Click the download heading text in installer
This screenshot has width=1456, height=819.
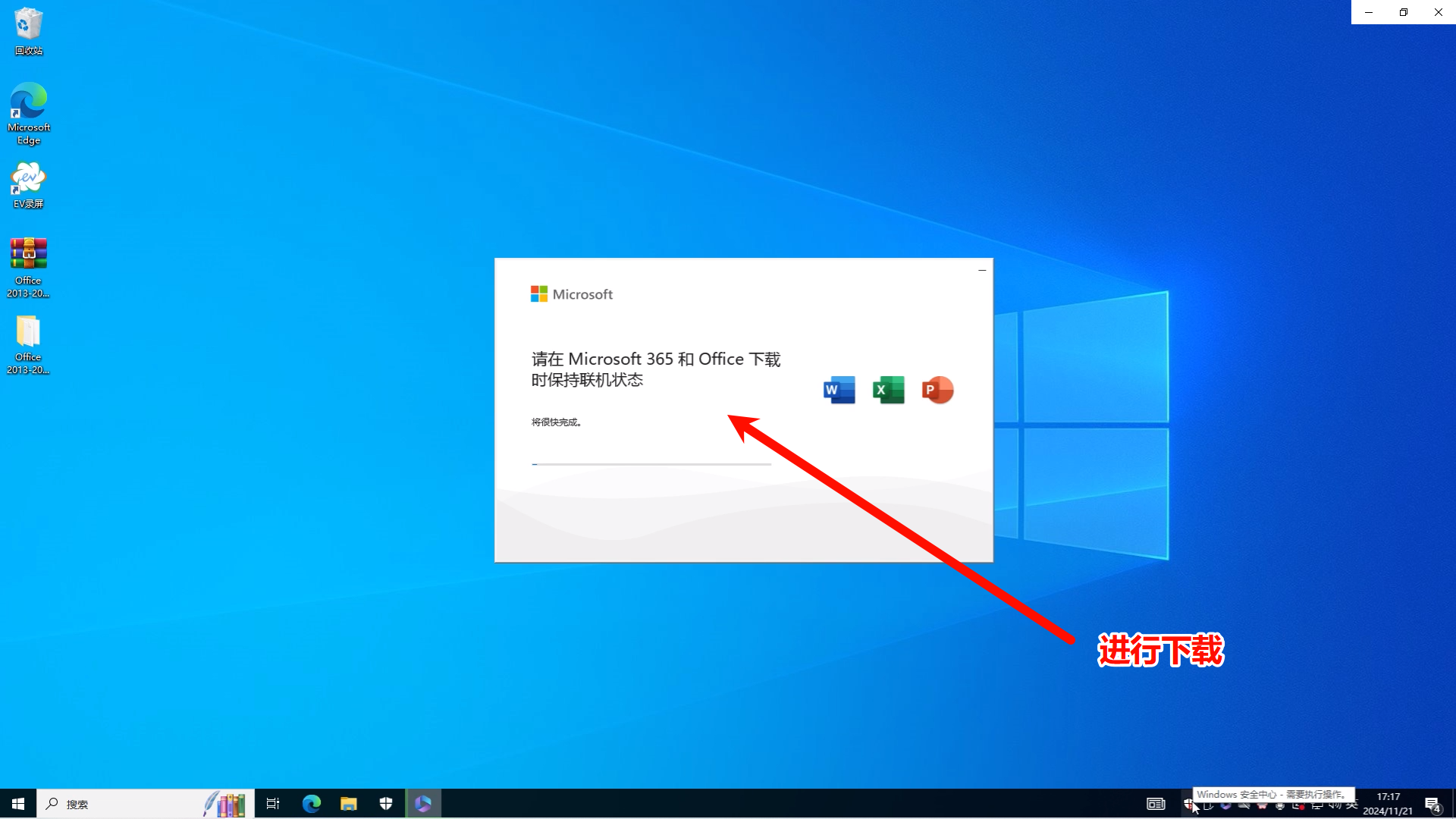(x=656, y=369)
